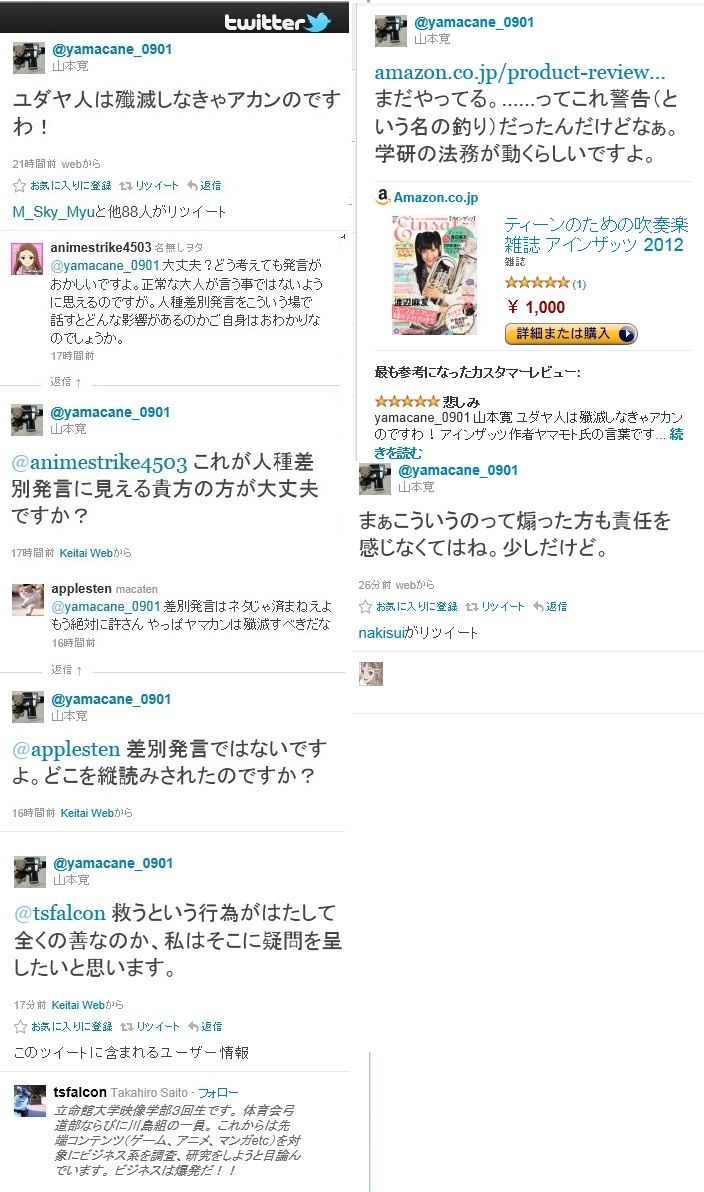Click the nakisui retweeter avatar image
Image resolution: width=704 pixels, height=1192 pixels.
pyautogui.click(x=371, y=674)
